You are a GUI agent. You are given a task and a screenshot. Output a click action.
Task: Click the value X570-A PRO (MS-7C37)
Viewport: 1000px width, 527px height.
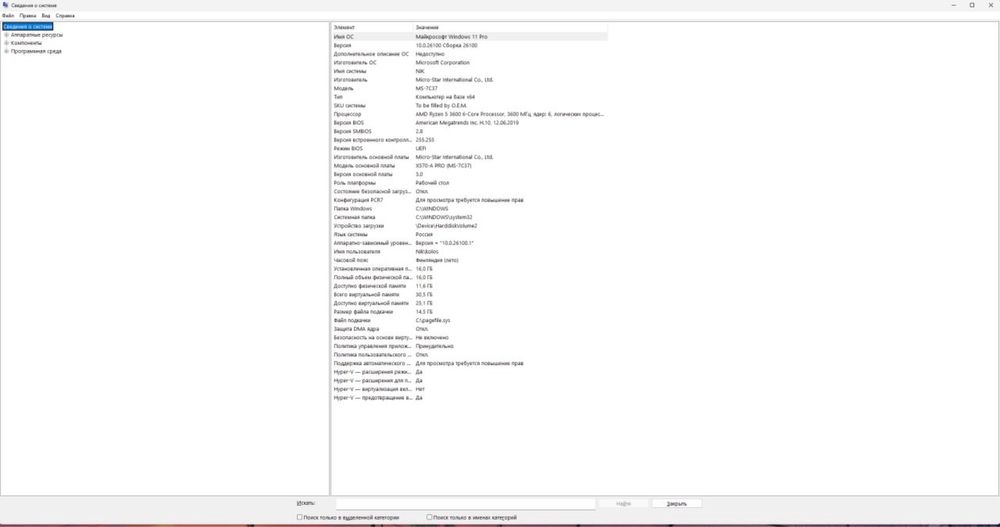pos(443,166)
